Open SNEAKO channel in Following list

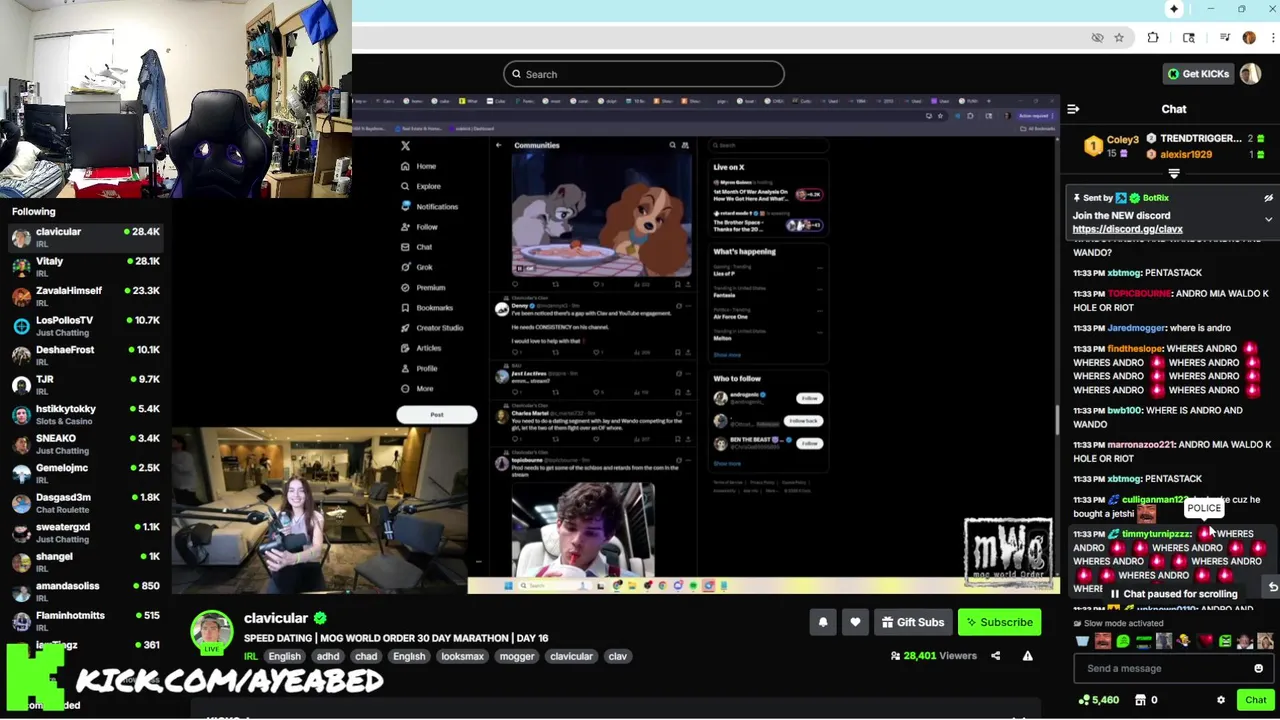click(x=85, y=444)
